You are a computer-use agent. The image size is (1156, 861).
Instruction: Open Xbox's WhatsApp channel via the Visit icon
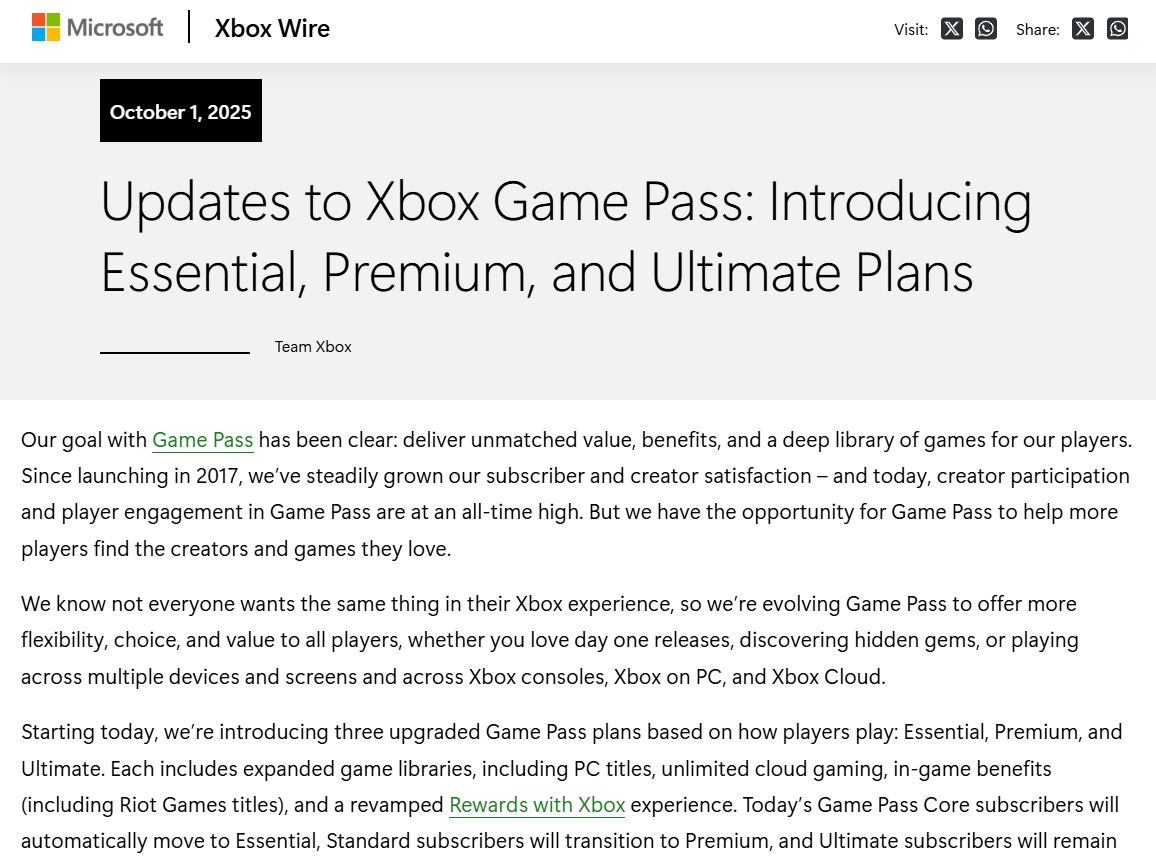pyautogui.click(x=986, y=29)
